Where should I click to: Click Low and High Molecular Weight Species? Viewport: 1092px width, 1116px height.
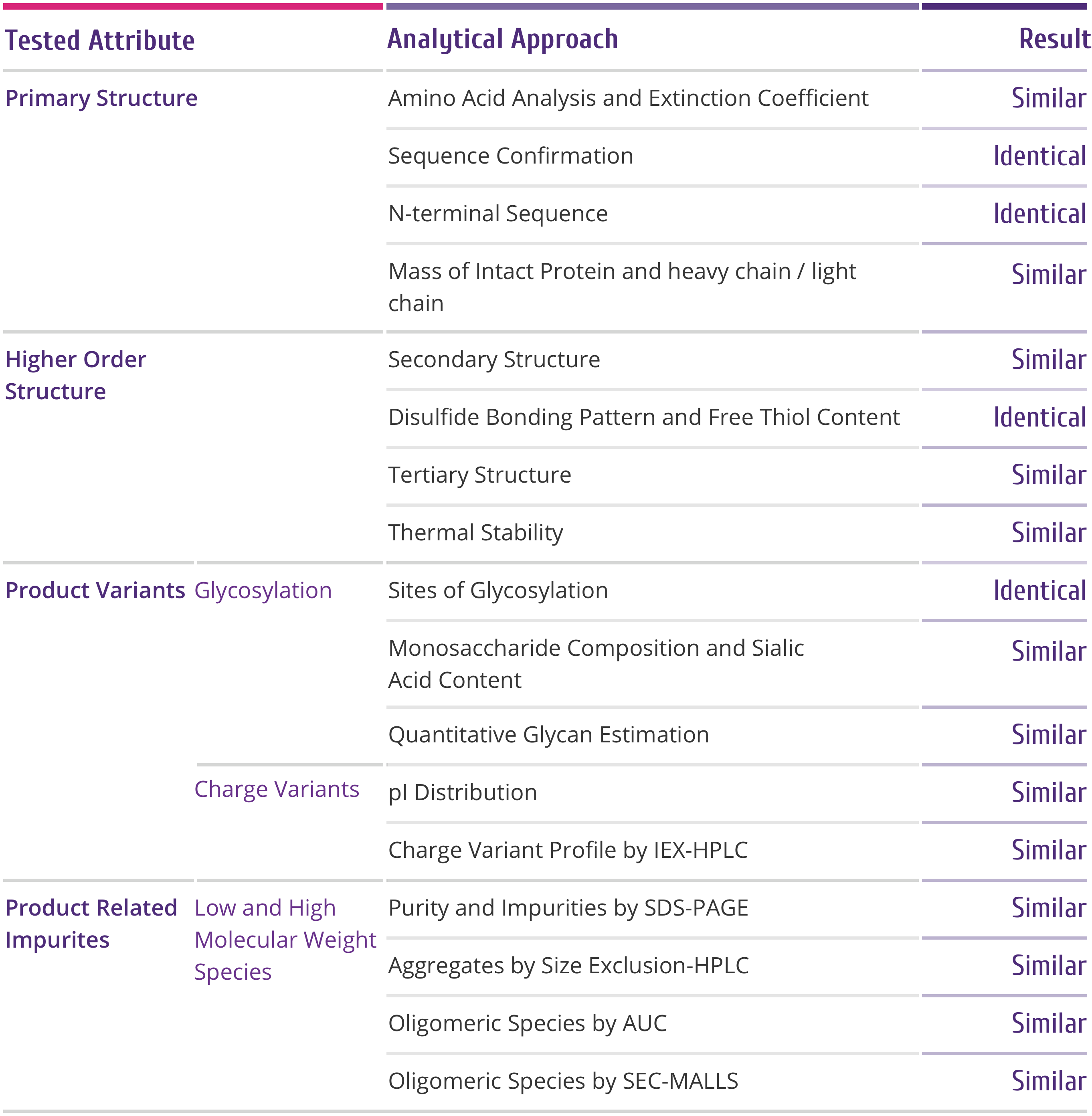(285, 939)
